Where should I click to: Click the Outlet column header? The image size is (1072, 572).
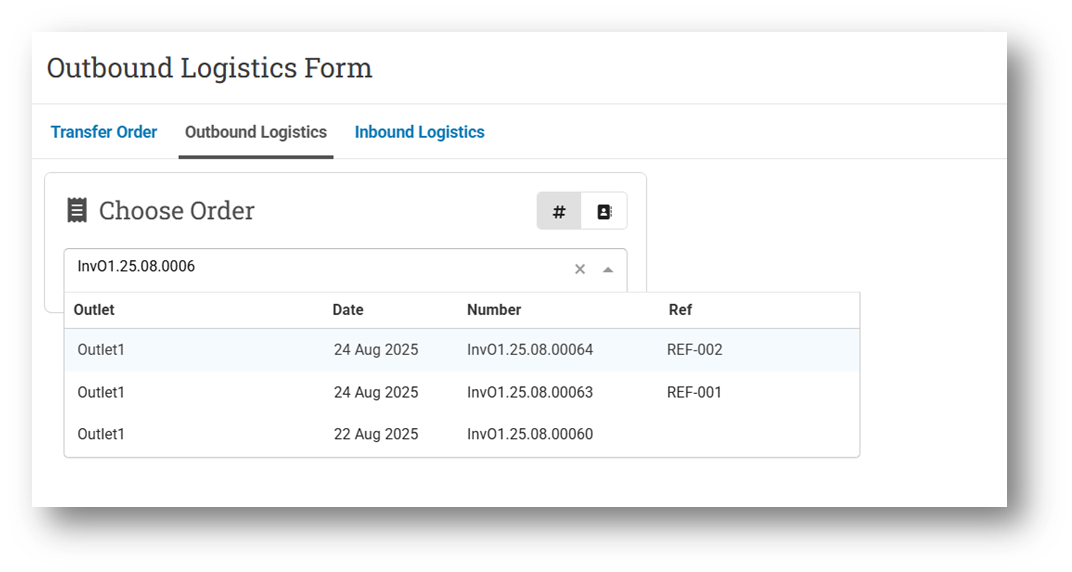pos(94,310)
